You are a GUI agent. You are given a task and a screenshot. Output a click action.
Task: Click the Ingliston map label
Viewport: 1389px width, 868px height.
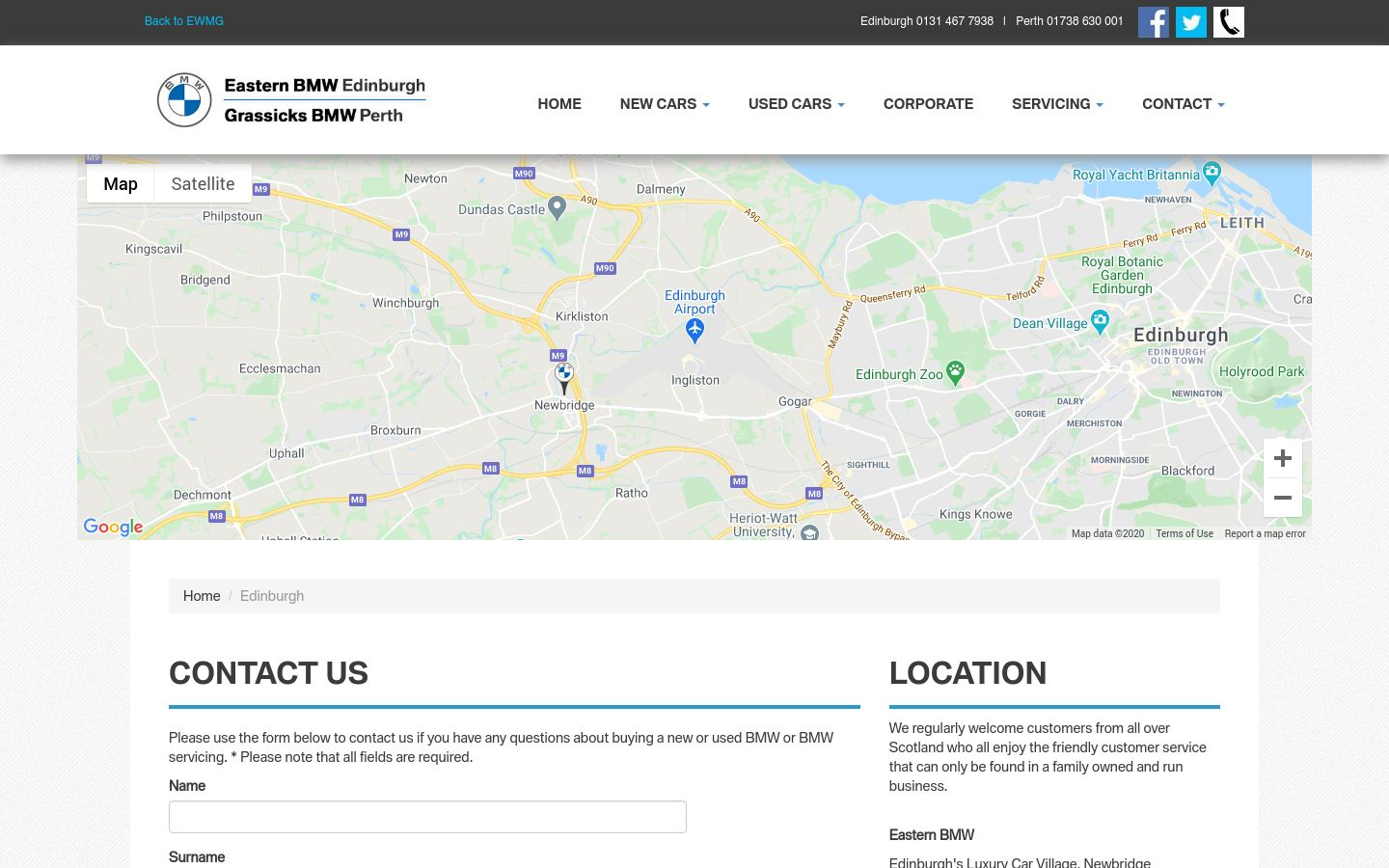695,380
